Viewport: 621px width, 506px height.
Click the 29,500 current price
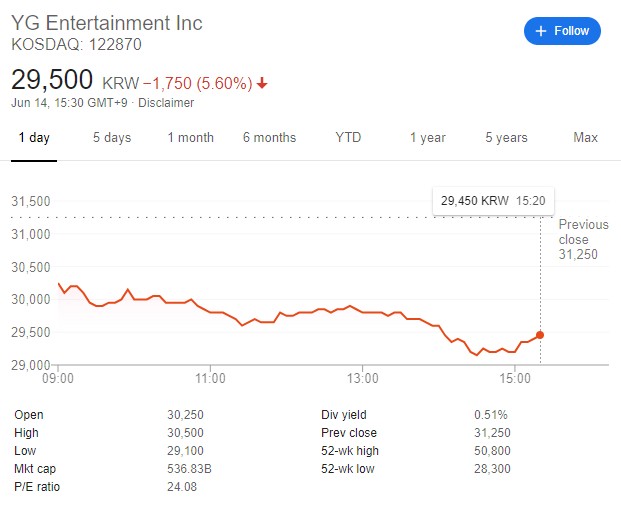[x=52, y=80]
